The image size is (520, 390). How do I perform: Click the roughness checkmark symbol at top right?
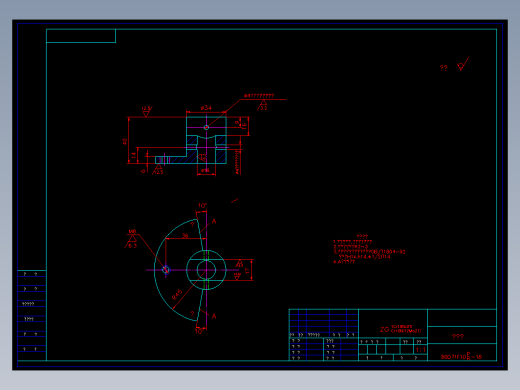[463, 64]
